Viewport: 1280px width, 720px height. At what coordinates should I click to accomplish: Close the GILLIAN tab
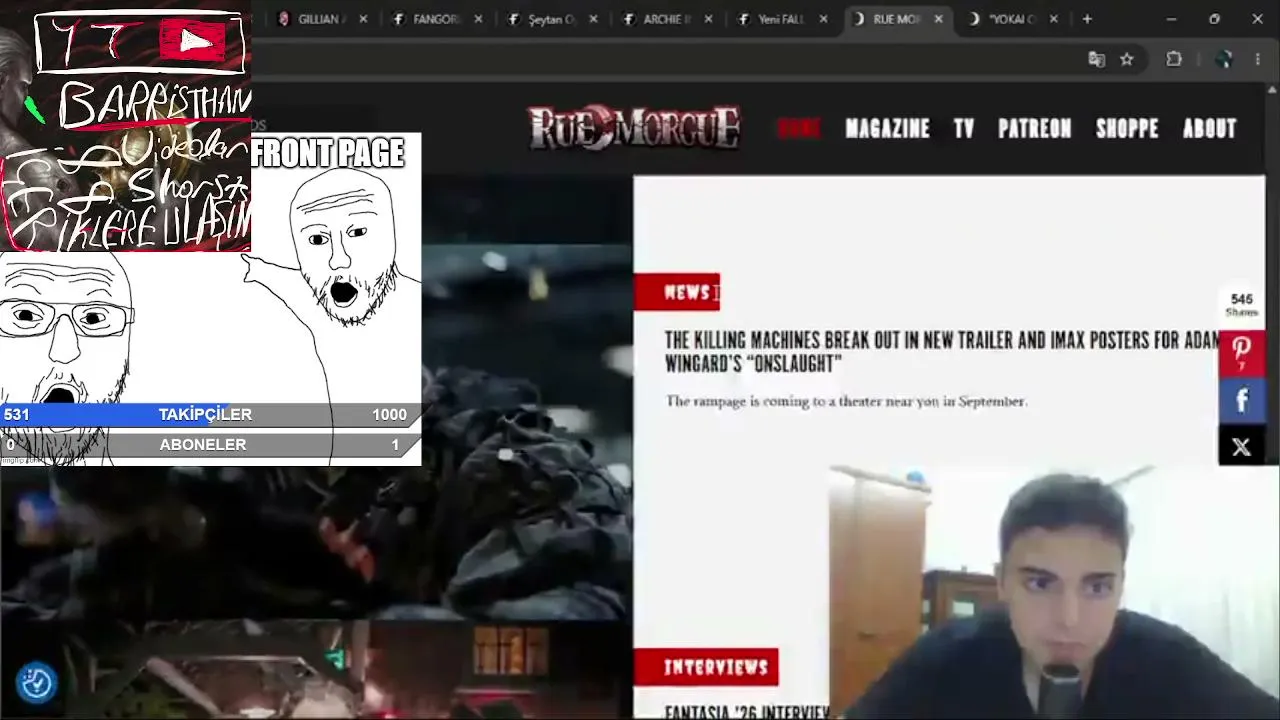coord(363,19)
